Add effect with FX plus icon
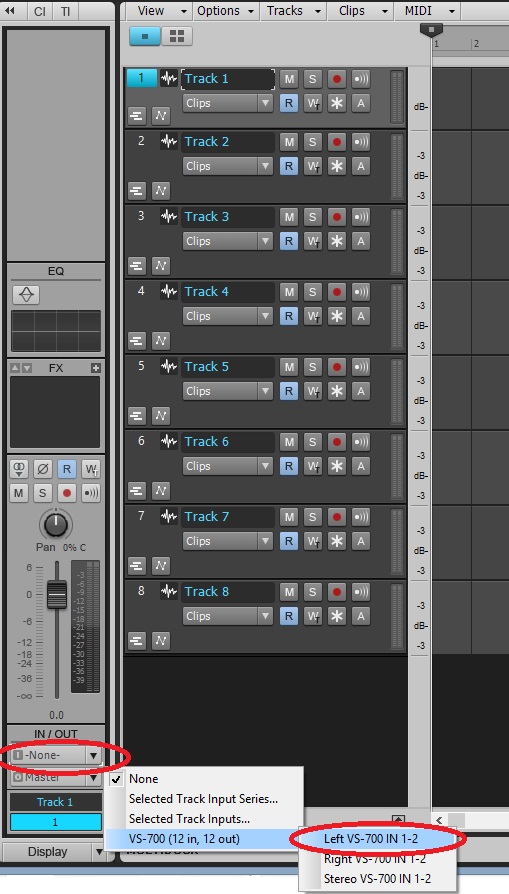The width and height of the screenshot is (509, 894). tap(96, 368)
